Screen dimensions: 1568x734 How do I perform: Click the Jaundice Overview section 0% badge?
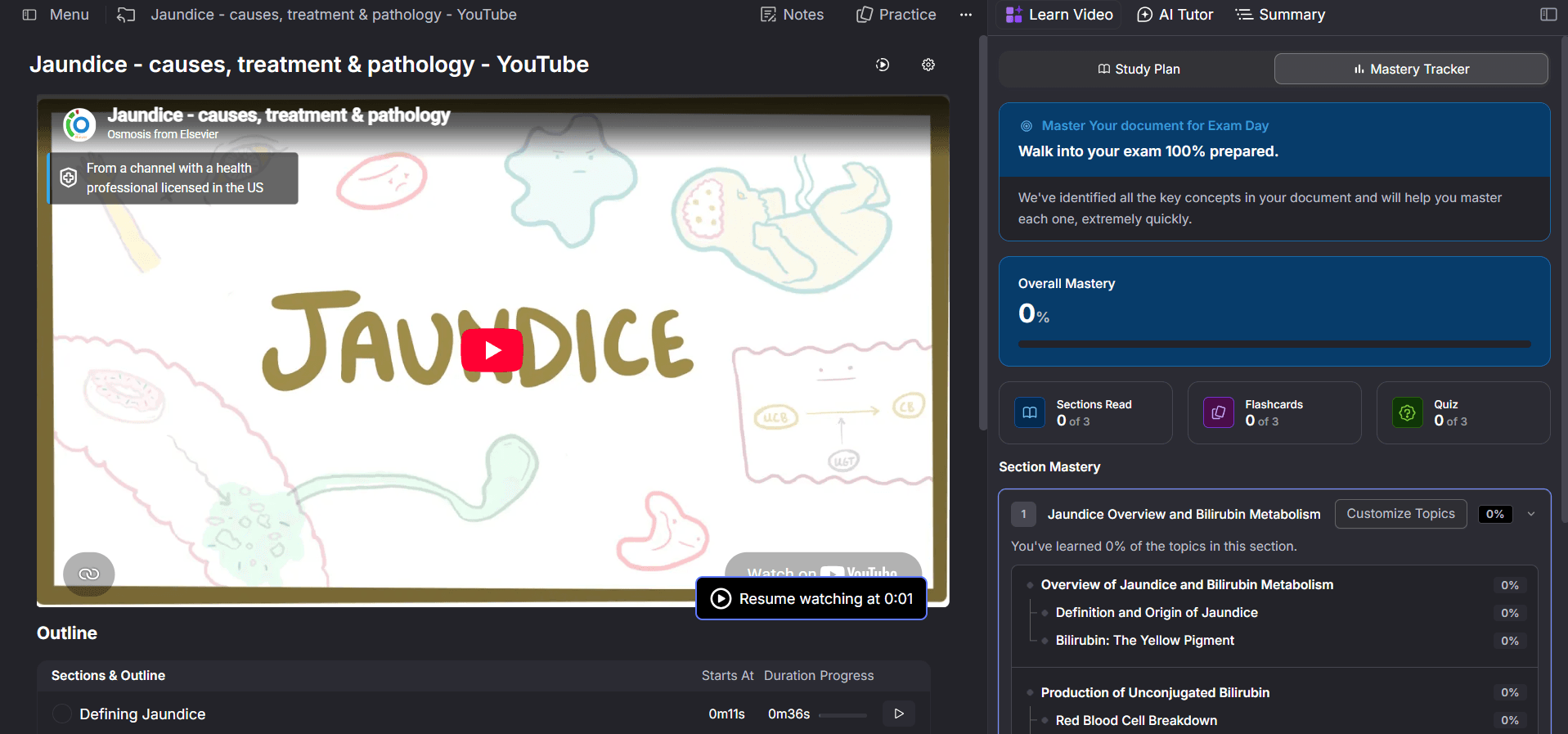point(1495,514)
